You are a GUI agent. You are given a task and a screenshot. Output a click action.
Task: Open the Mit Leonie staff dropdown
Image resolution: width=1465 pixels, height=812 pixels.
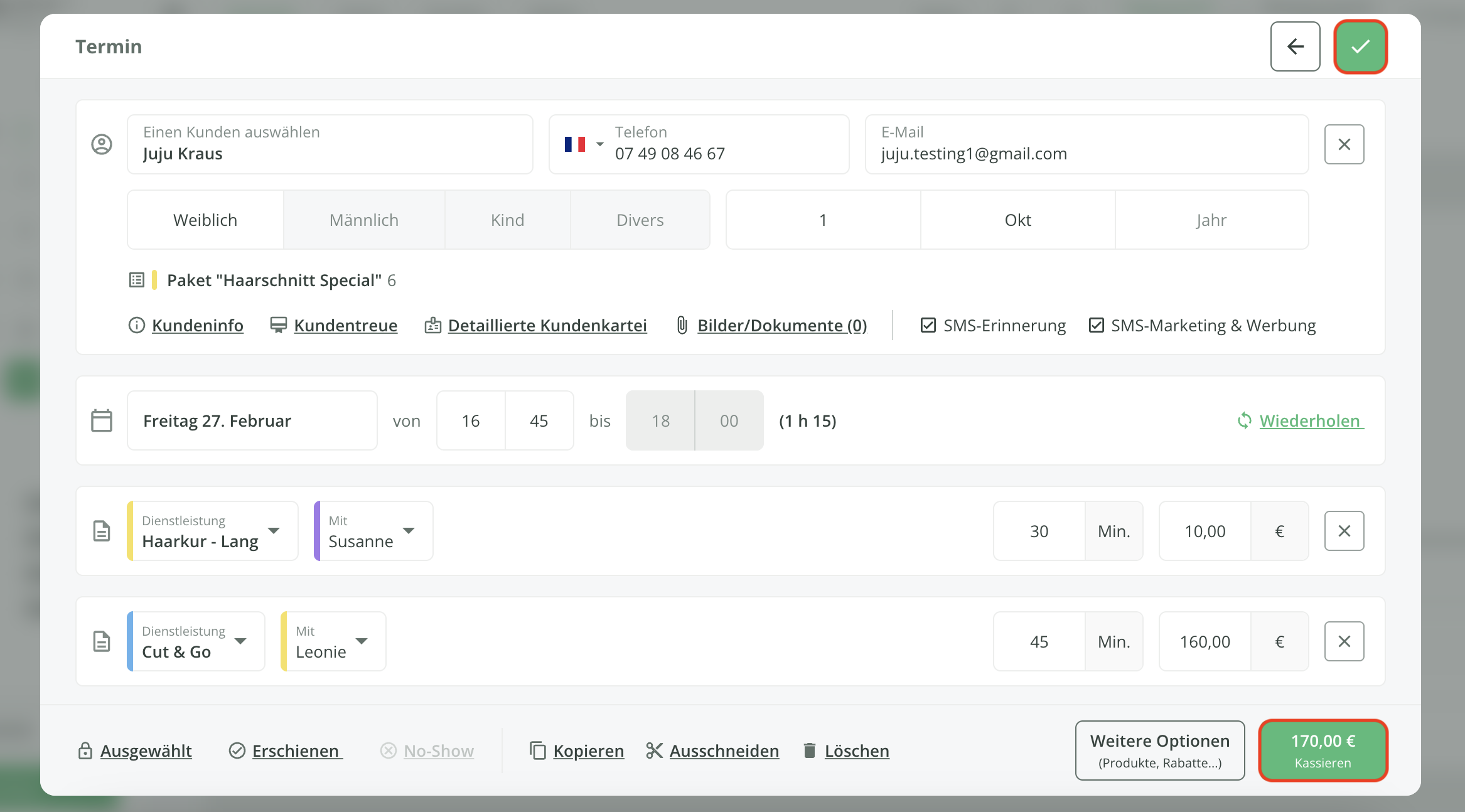coord(362,641)
